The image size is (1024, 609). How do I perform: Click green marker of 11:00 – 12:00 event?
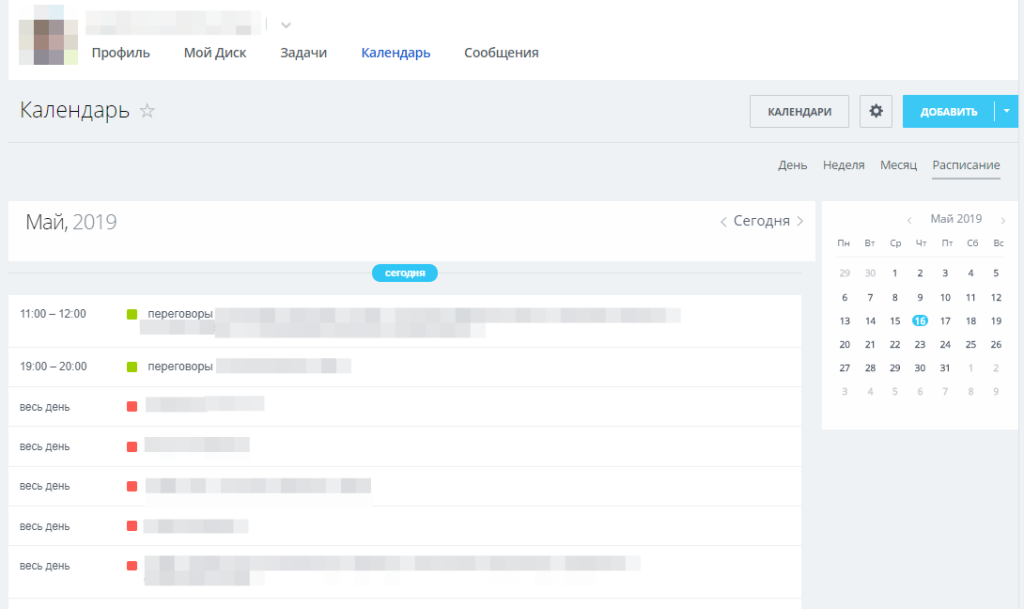(x=132, y=315)
